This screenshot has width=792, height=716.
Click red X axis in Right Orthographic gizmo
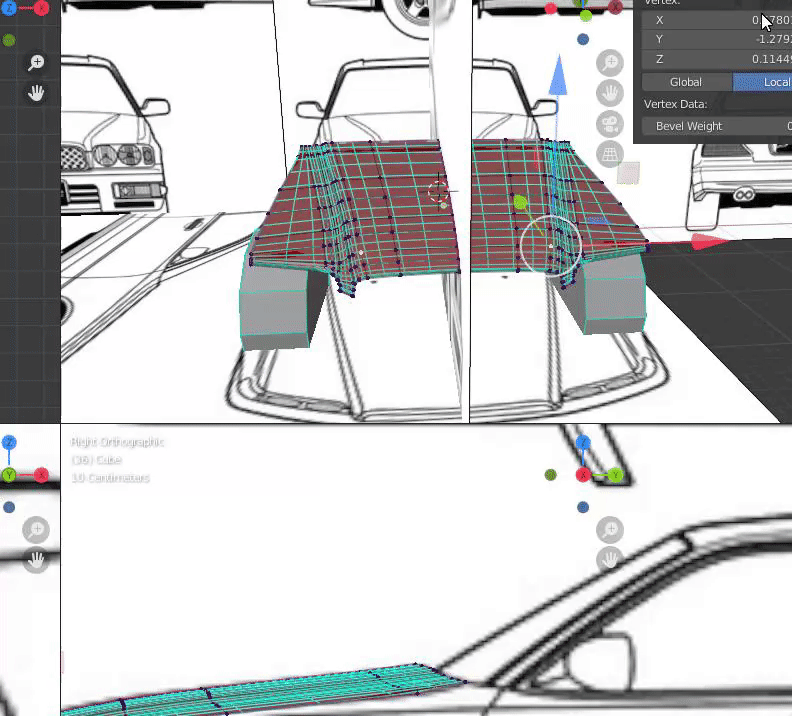tap(583, 475)
